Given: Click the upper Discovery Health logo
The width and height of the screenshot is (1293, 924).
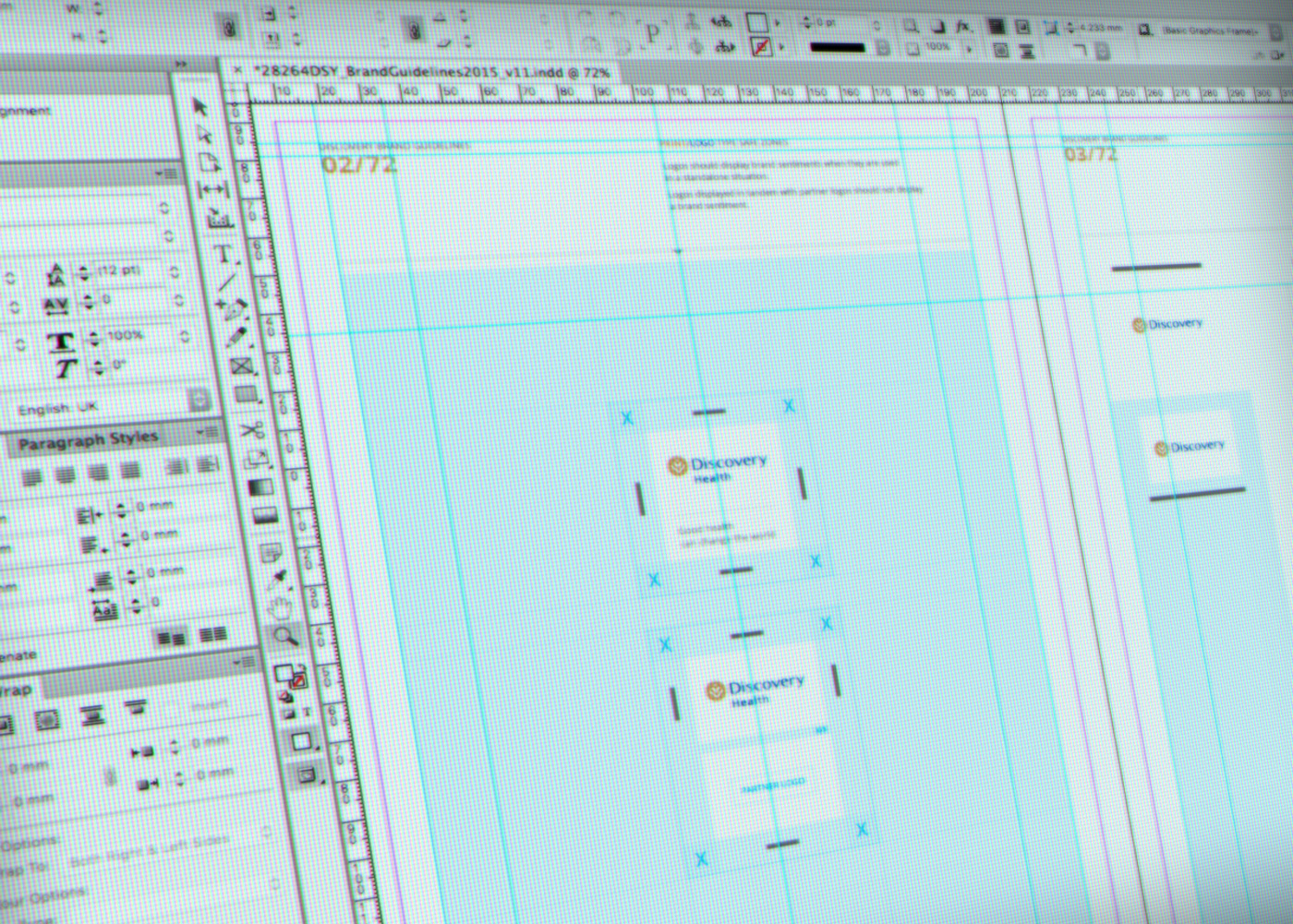Looking at the screenshot, I should coord(717,466).
